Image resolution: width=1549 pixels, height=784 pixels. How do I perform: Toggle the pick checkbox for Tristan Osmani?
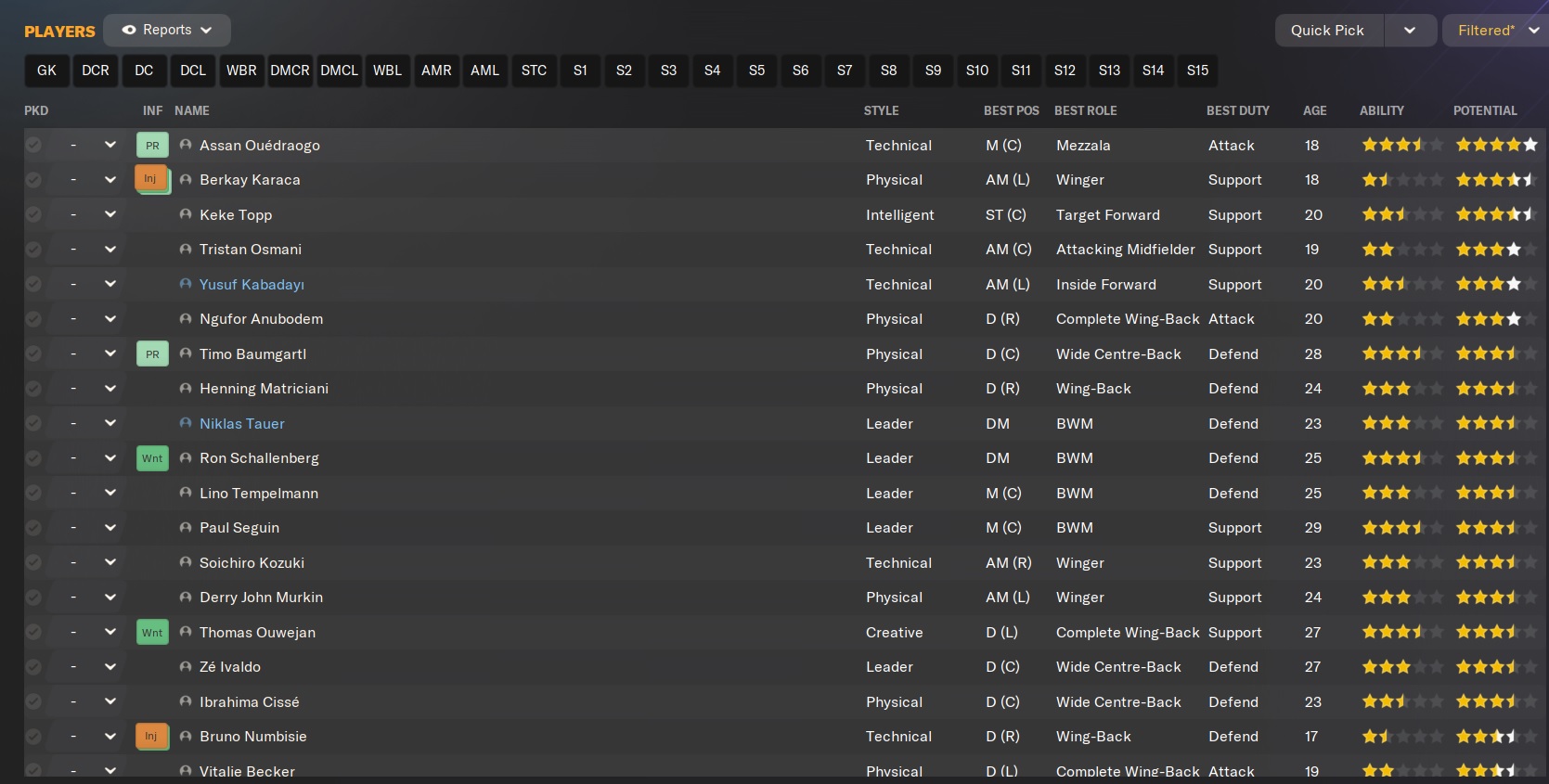pos(33,250)
